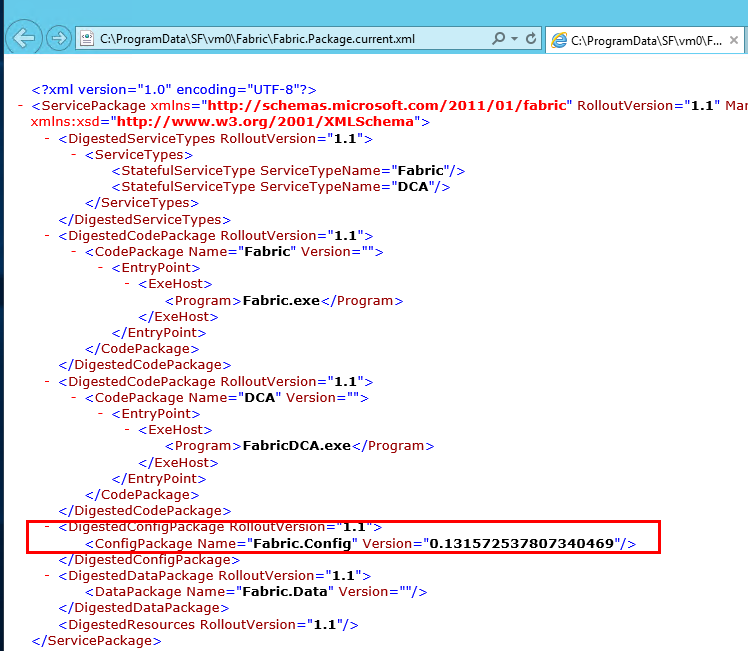The image size is (748, 651).
Task: Collapse the second DigestedCodePackage node
Action: point(47,382)
